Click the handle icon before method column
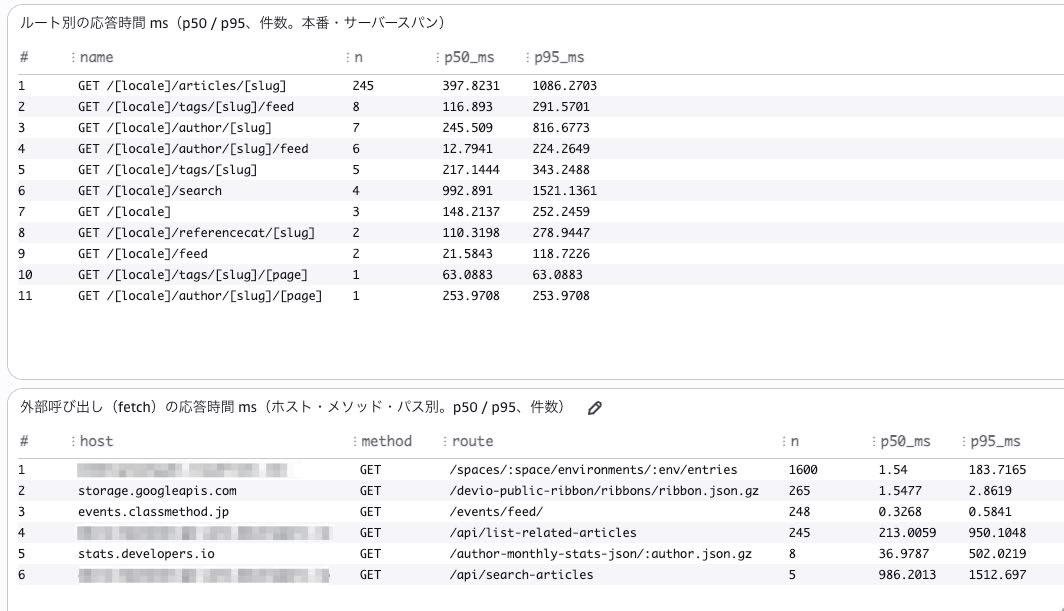Viewport: 1064px width, 611px height. (x=355, y=441)
